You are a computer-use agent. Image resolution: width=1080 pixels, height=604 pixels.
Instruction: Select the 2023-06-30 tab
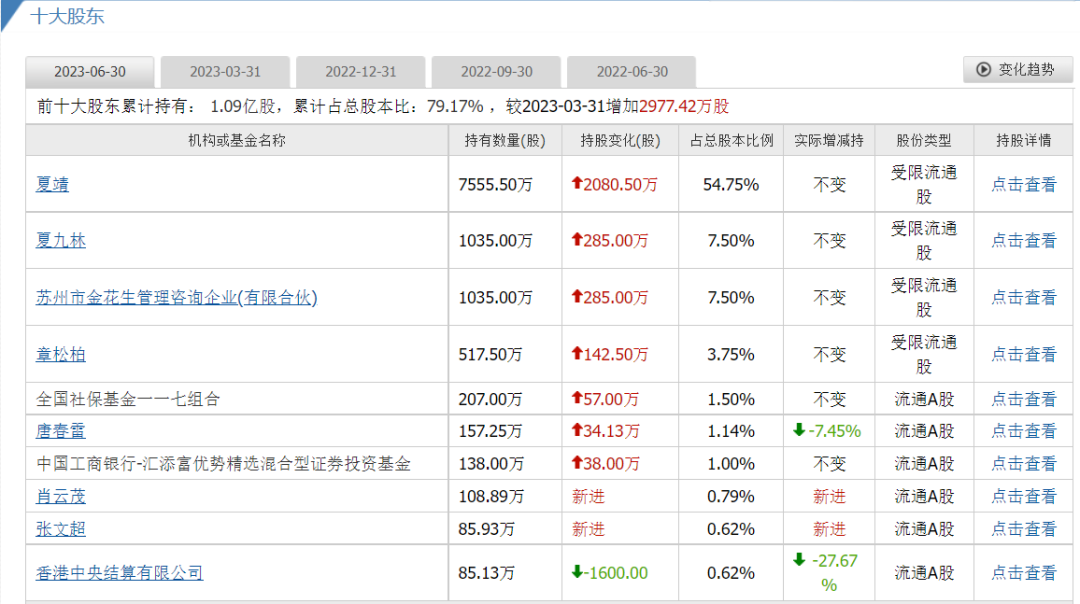tap(90, 72)
